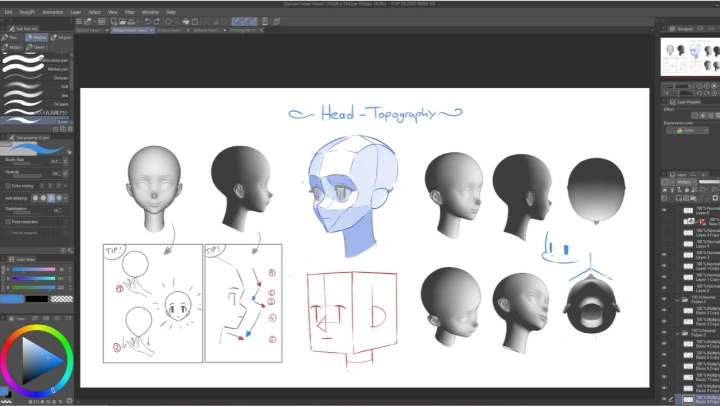Screen dimensions: 720x406
Task: Enable the Post correction checkbox
Action: pos(8,221)
